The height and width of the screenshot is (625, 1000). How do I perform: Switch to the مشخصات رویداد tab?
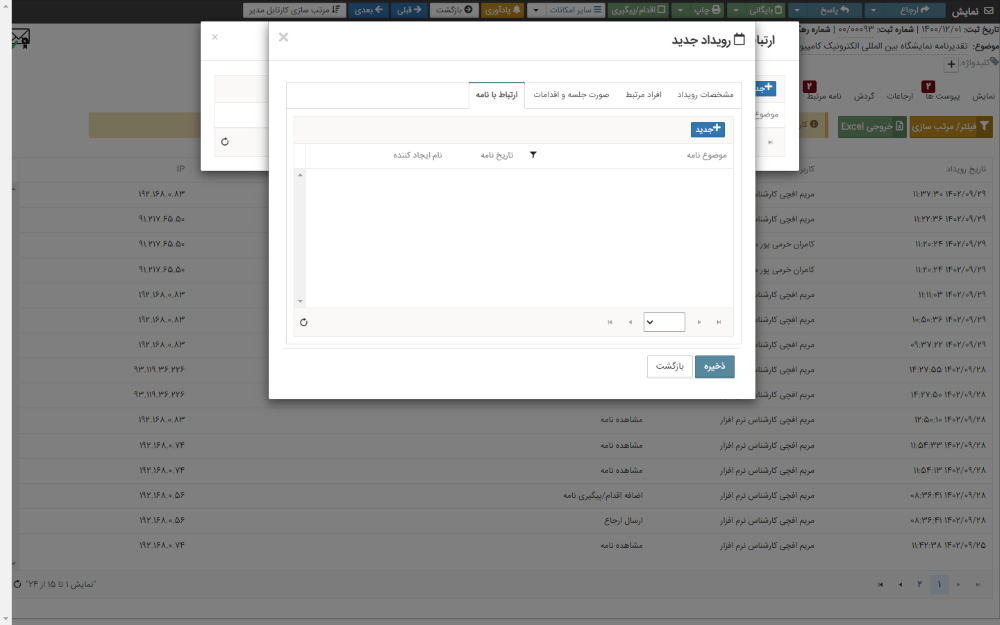[707, 92]
